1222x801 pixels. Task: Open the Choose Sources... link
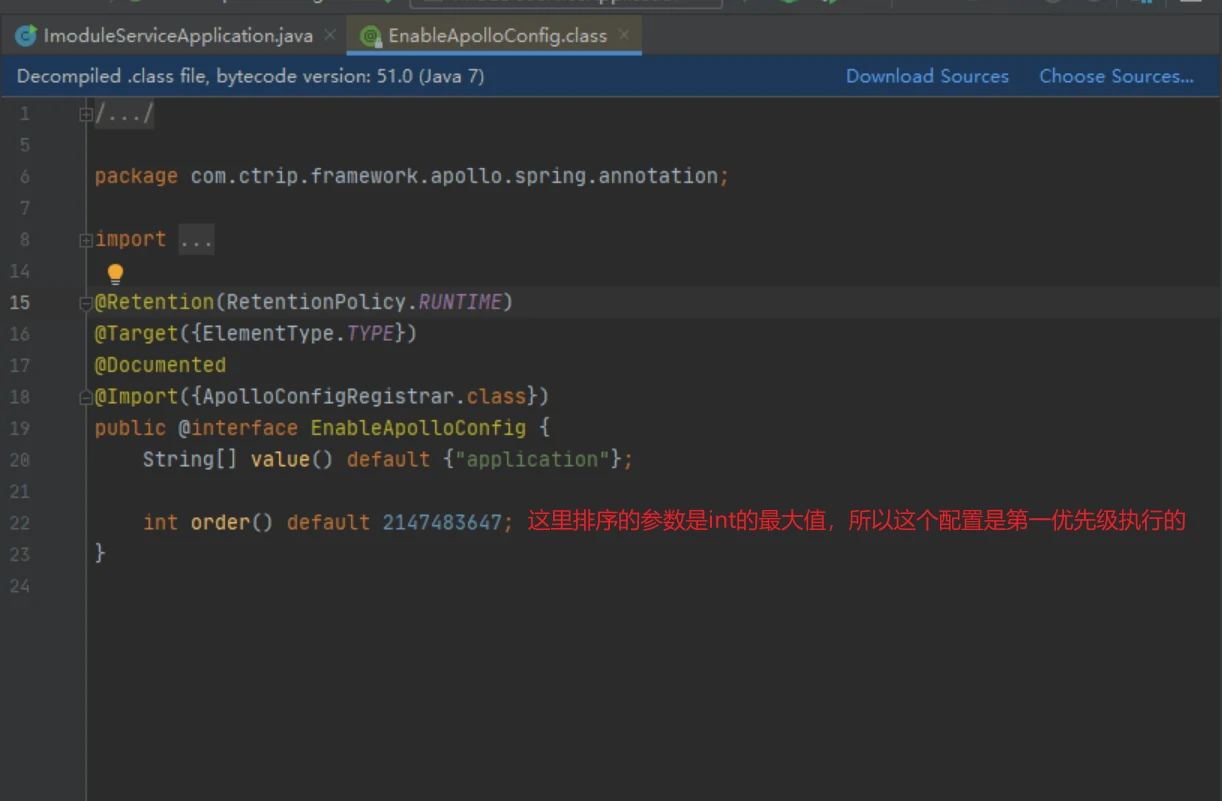1116,76
